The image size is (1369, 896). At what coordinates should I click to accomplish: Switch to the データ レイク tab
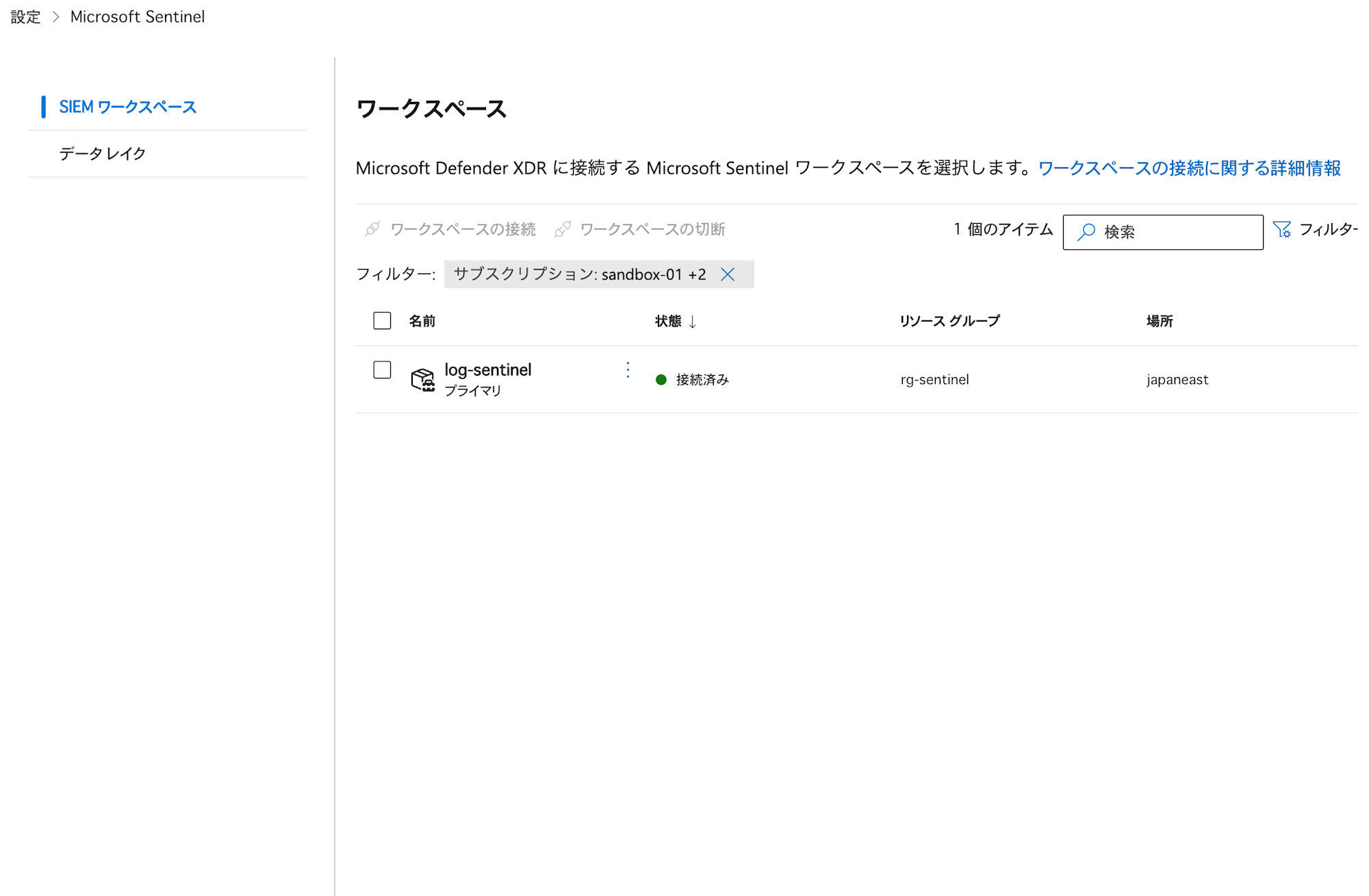(x=103, y=153)
